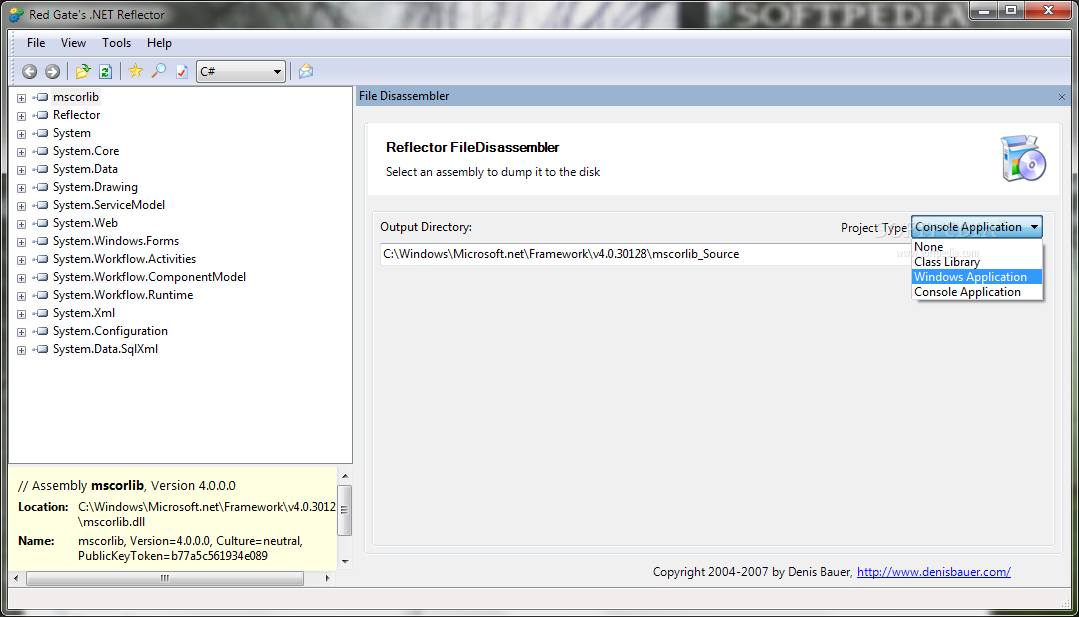Expand the System.Data node
The image size is (1079, 617).
[21, 169]
